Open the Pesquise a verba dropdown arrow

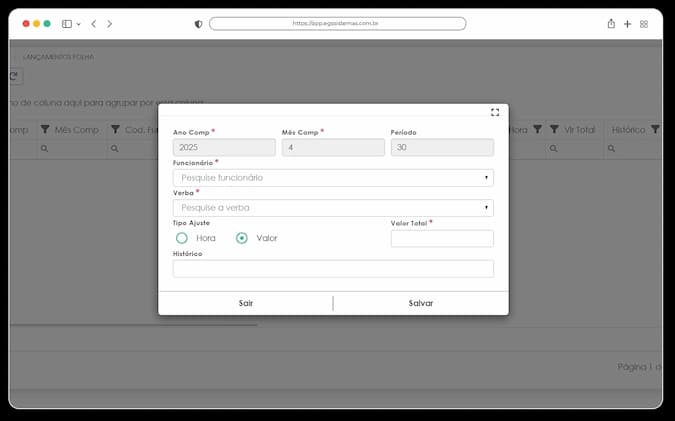click(x=486, y=208)
